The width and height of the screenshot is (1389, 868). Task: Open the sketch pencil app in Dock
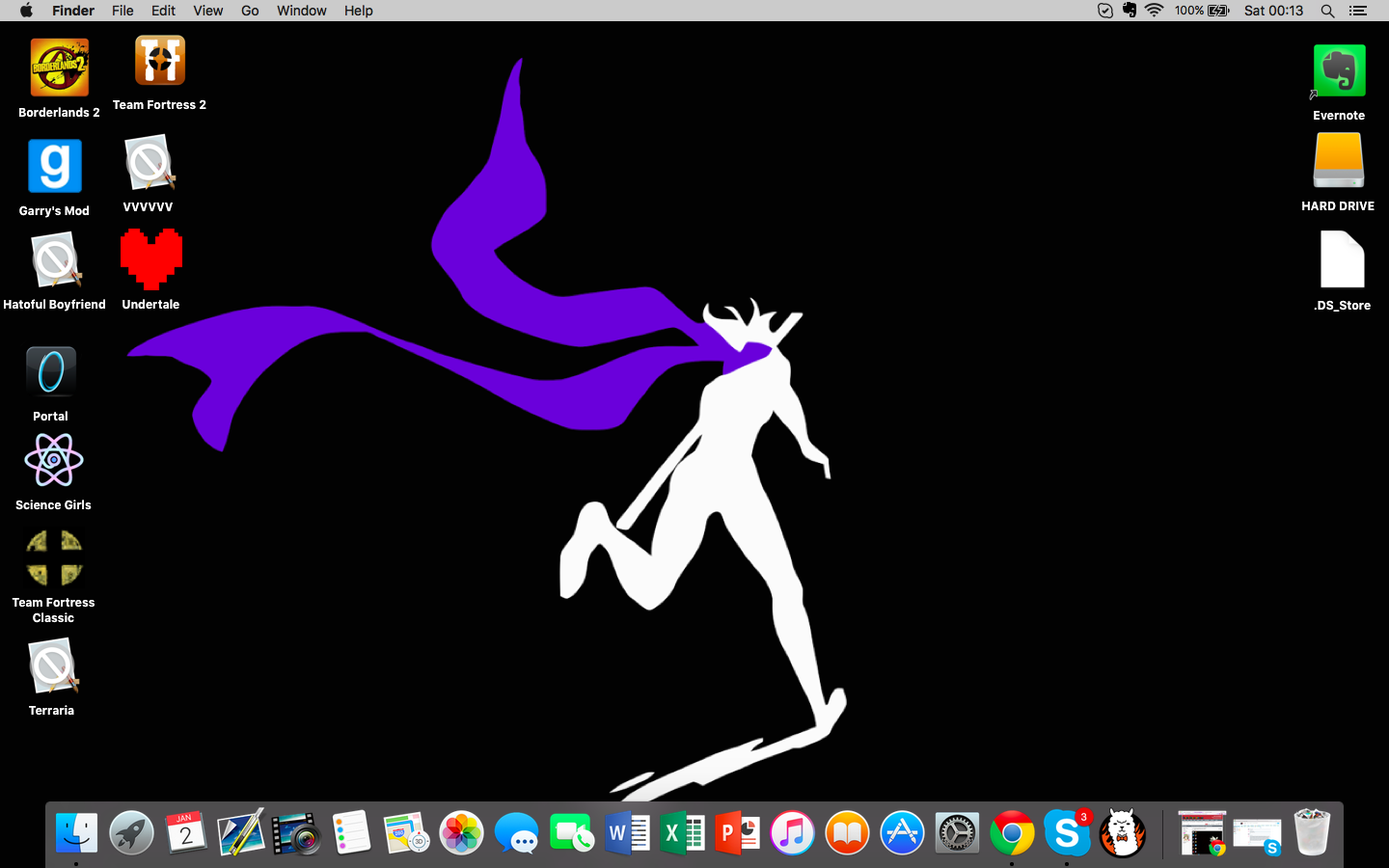[x=241, y=832]
